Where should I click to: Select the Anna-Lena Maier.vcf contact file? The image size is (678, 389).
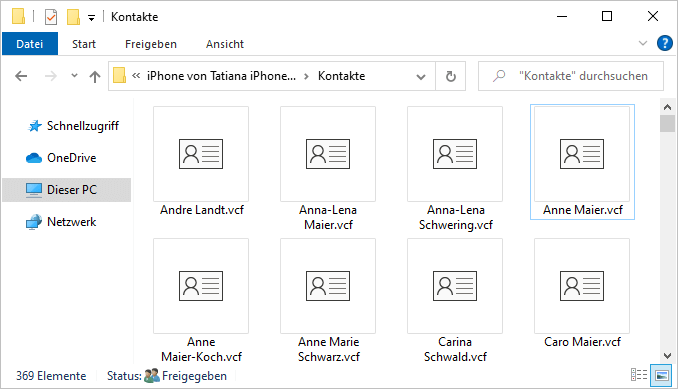[x=328, y=169]
